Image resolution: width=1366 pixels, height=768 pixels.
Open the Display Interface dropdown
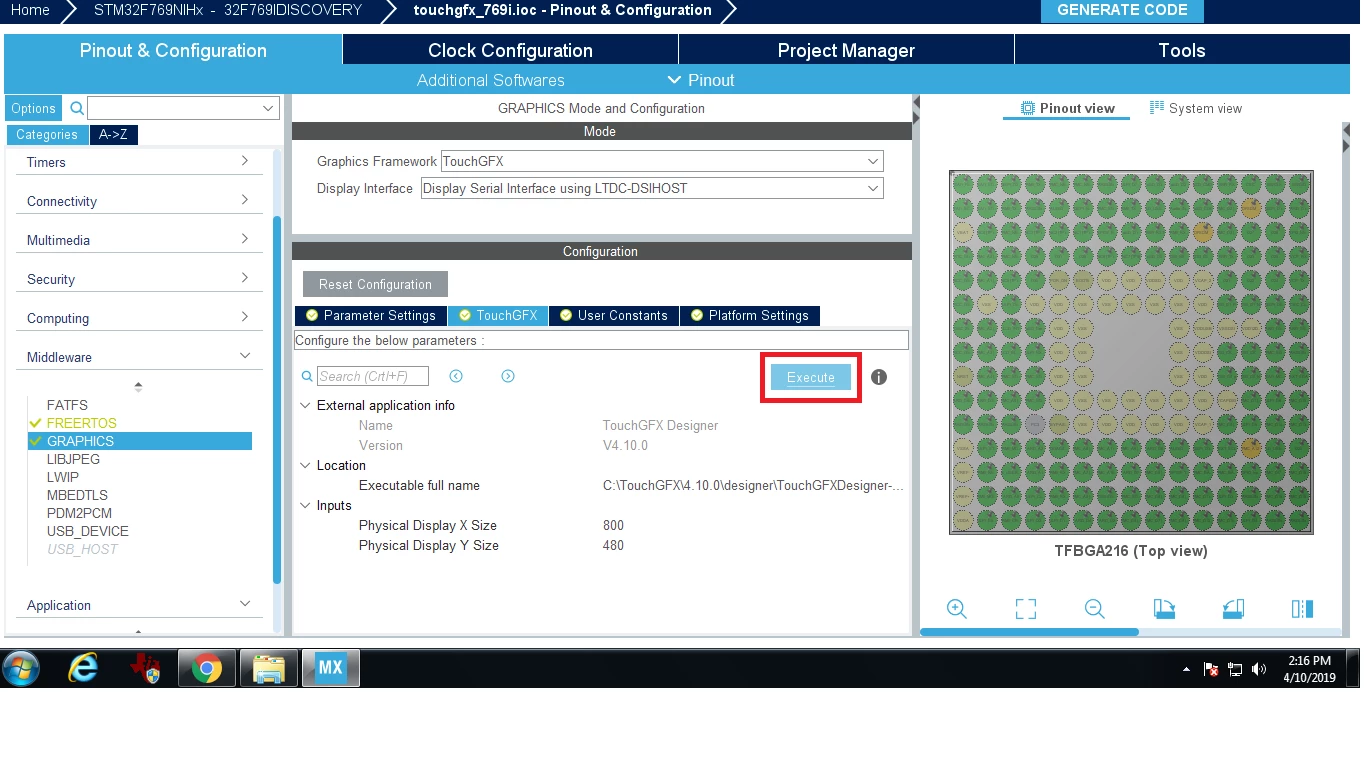pos(652,188)
